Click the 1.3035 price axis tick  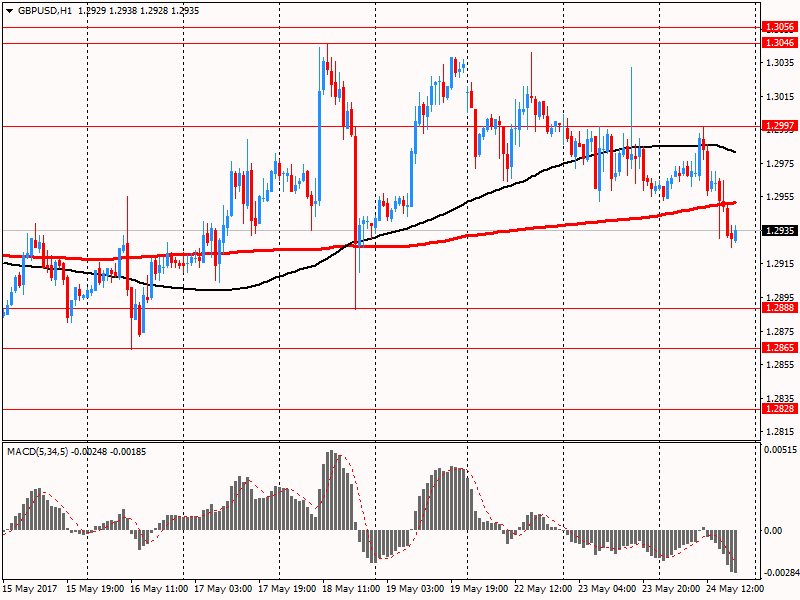(781, 63)
